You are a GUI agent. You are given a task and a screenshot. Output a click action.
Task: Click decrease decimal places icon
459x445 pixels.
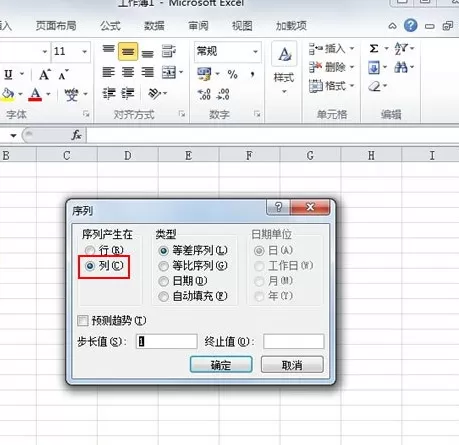(223, 94)
